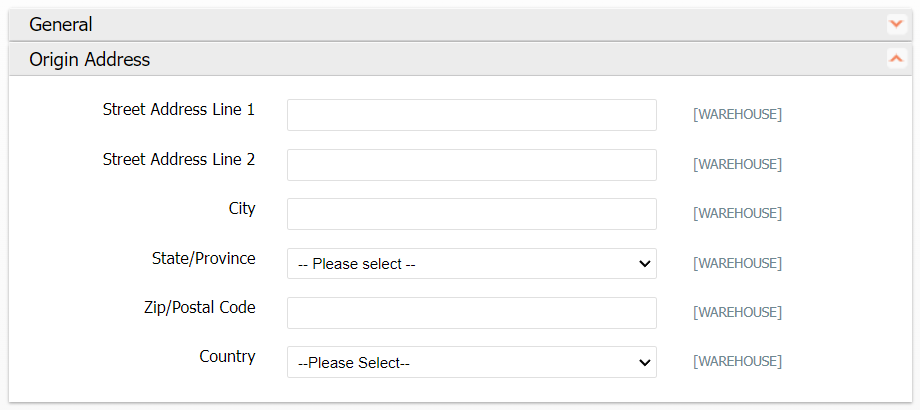The width and height of the screenshot is (920, 410).
Task: Expand the General section chevron icon
Action: coord(895,25)
